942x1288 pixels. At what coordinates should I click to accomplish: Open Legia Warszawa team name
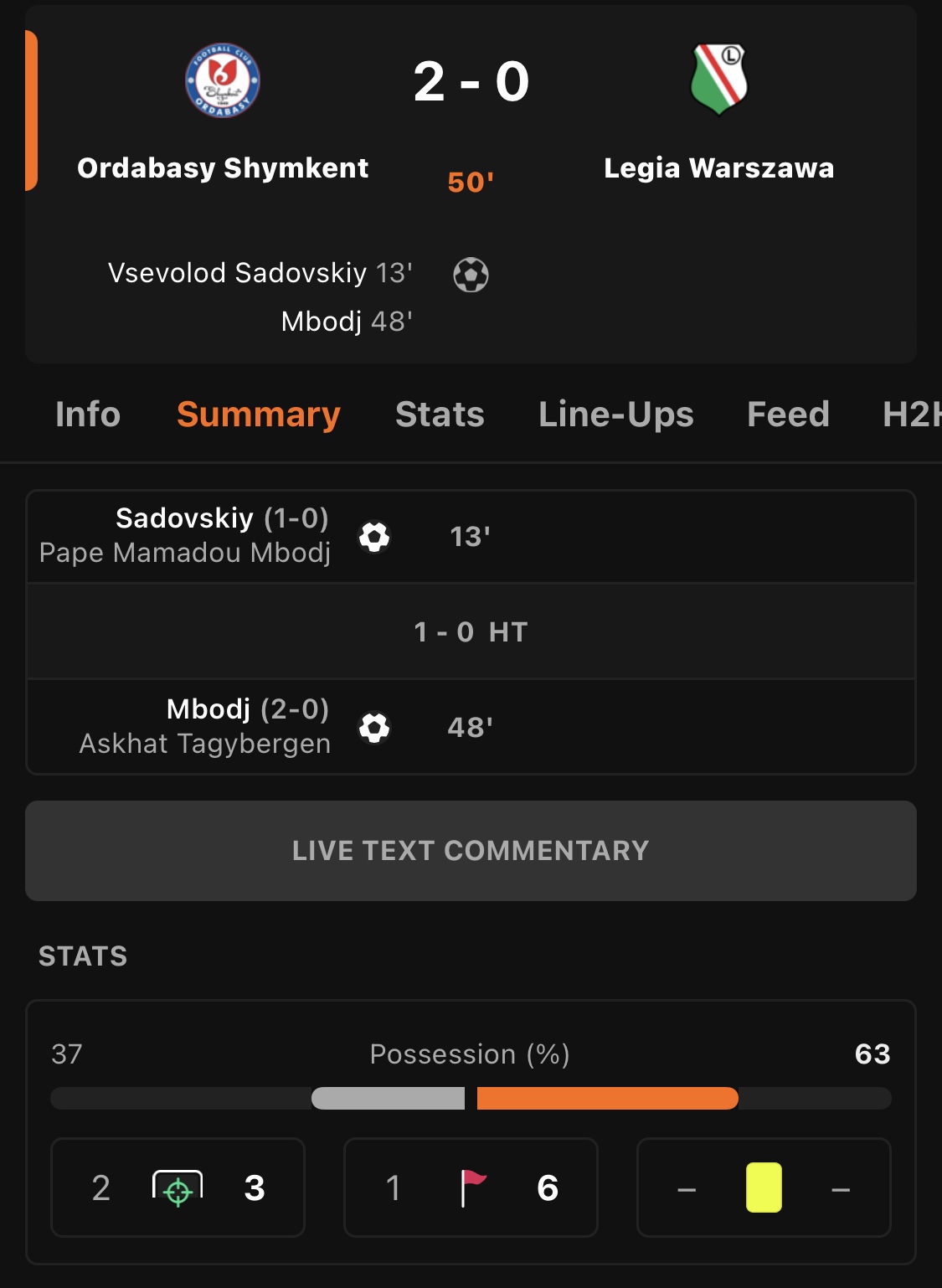[719, 168]
